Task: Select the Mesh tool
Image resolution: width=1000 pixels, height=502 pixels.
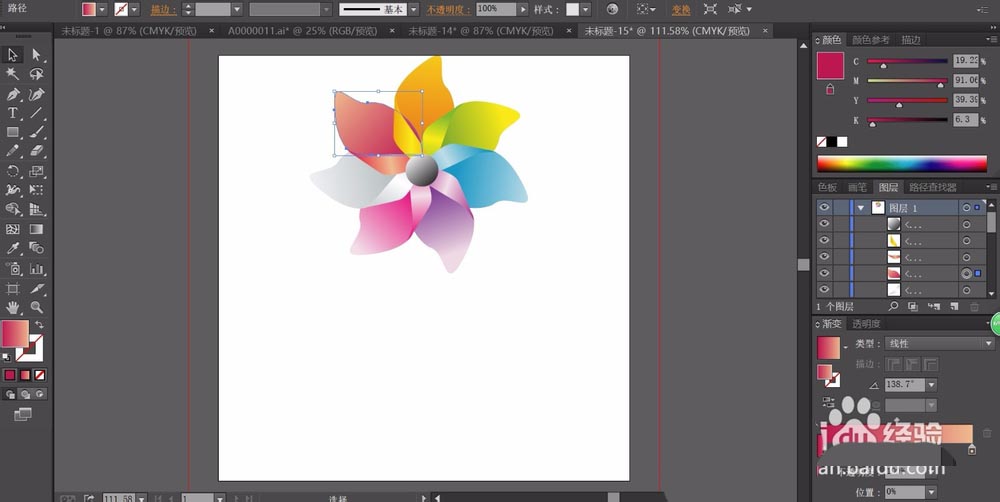Action: 13,229
